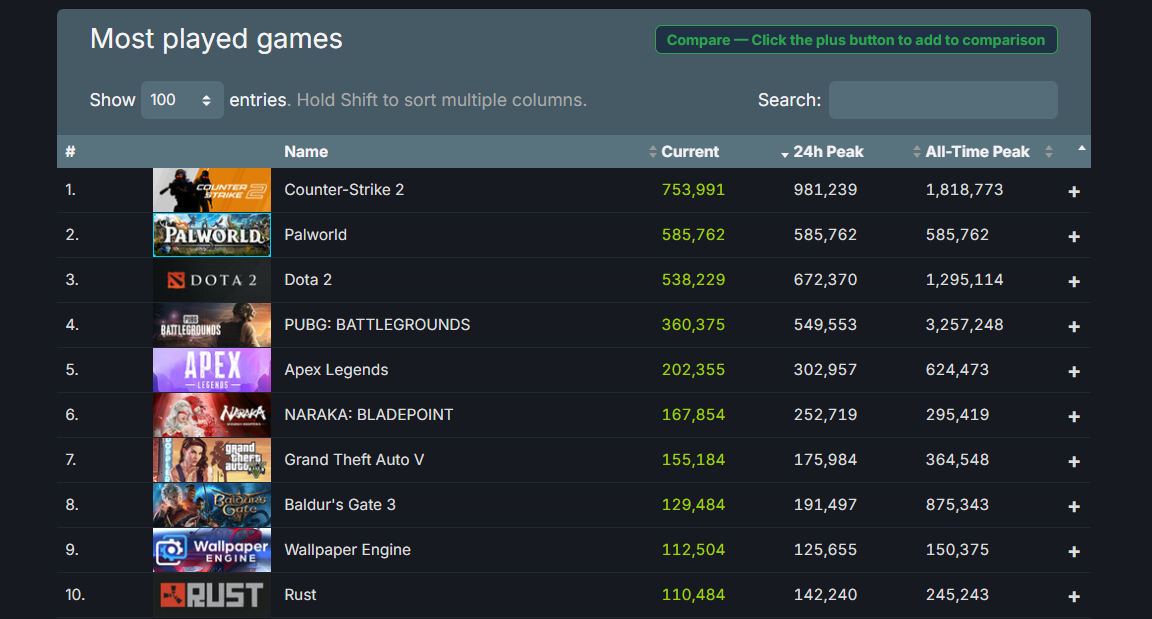Click the Compare comparison button
The height and width of the screenshot is (619, 1152).
[855, 40]
